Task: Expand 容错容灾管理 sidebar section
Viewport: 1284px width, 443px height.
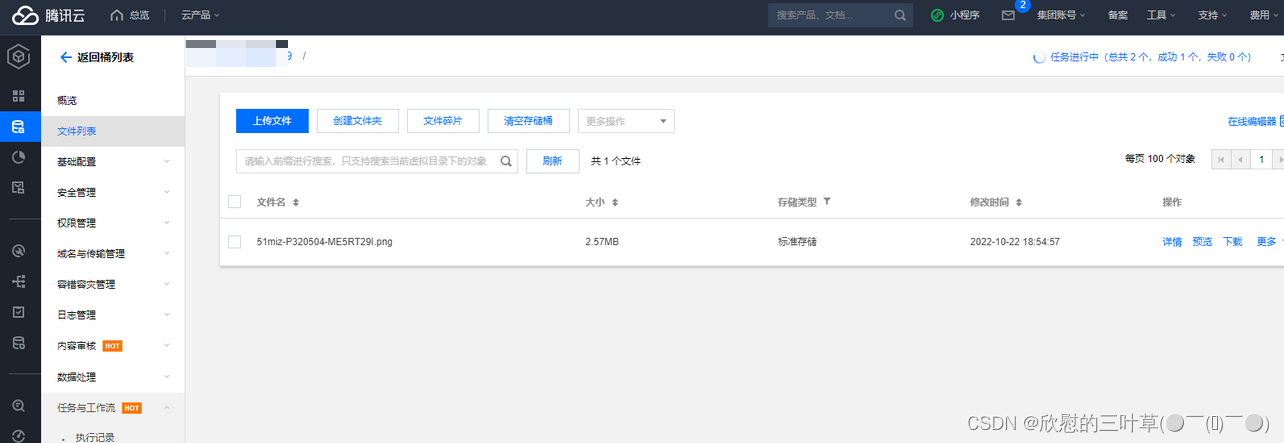Action: 113,284
